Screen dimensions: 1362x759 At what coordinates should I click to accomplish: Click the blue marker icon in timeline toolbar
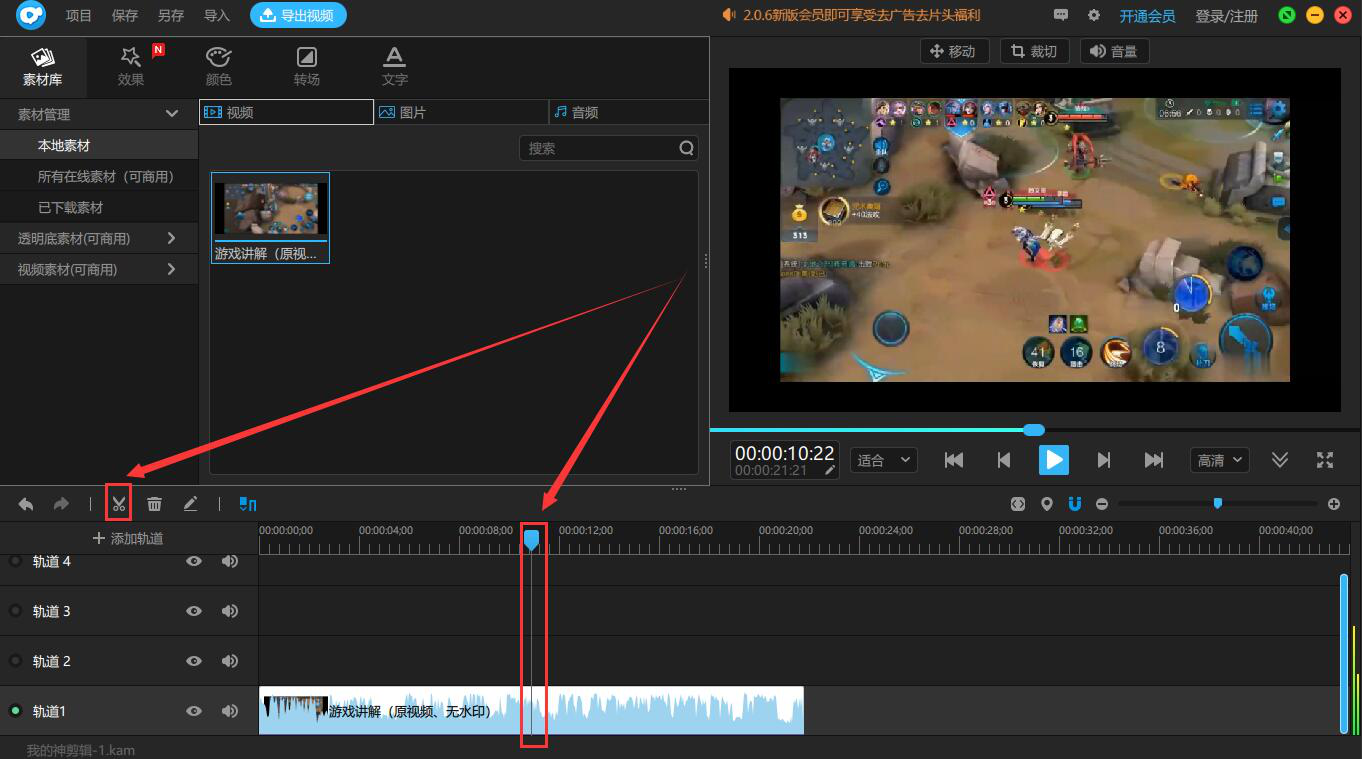[248, 504]
